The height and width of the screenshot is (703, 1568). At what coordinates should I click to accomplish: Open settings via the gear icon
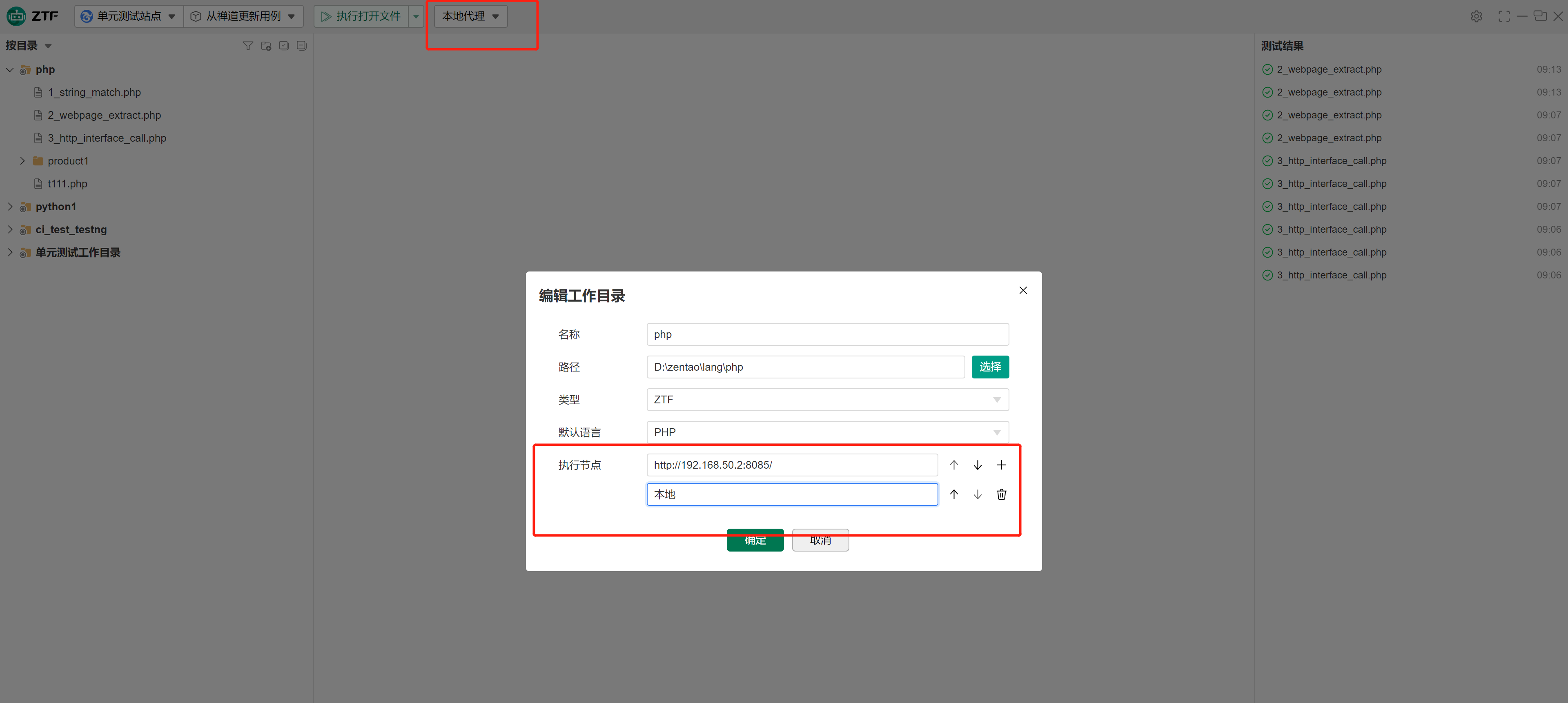[x=1476, y=16]
